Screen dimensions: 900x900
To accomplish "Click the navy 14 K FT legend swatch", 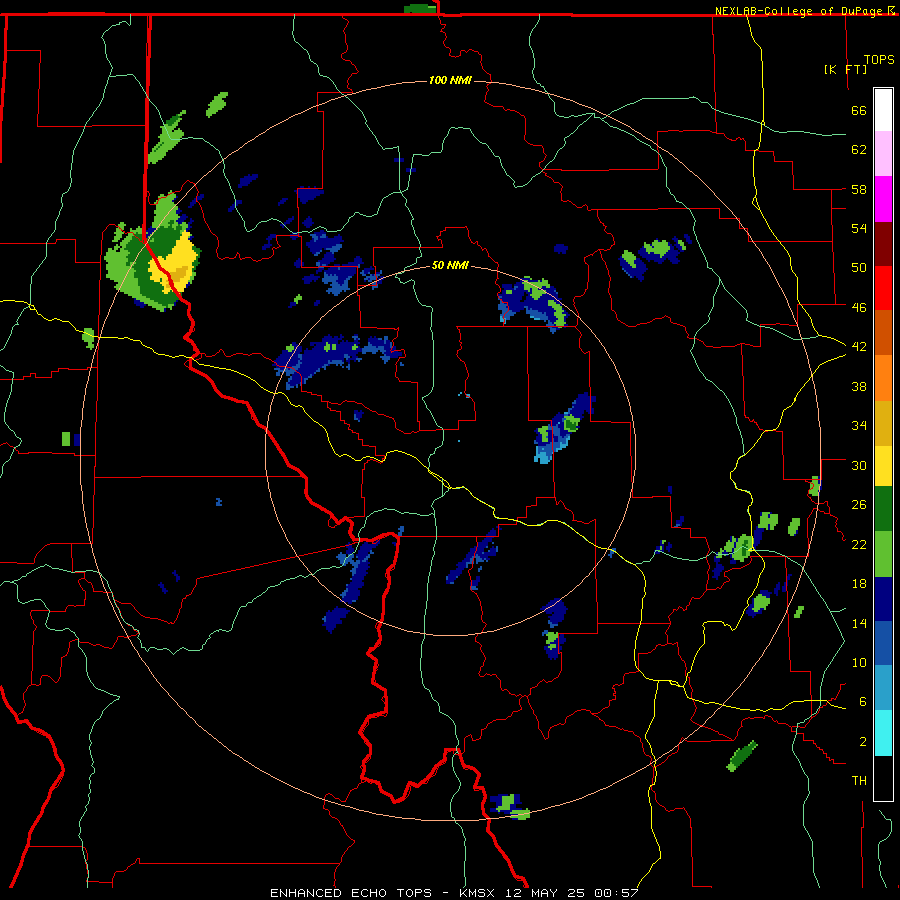I will coord(883,599).
